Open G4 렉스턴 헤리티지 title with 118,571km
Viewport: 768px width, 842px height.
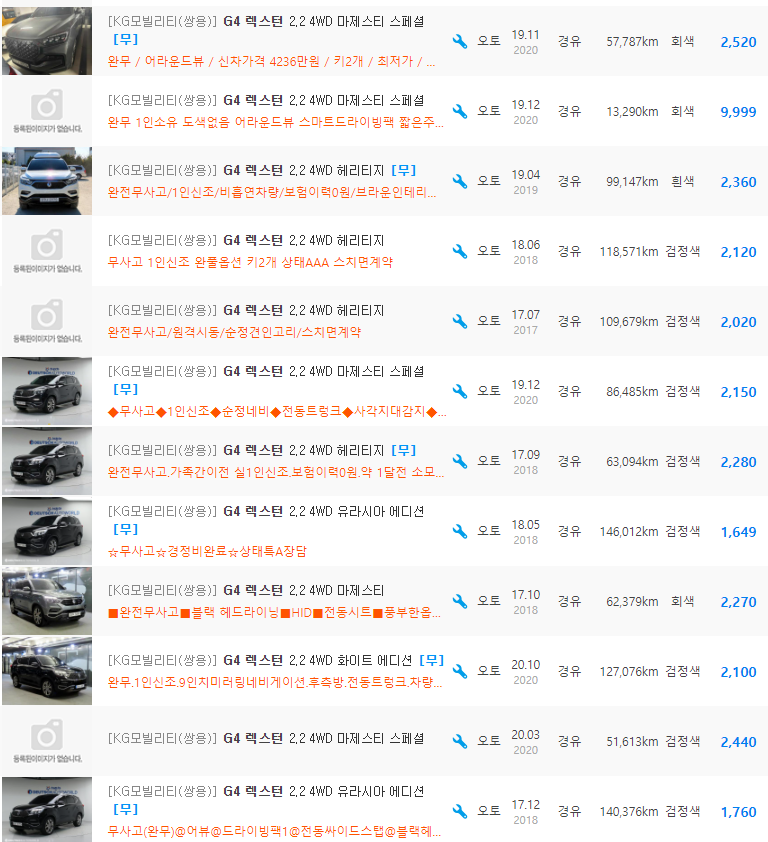coord(246,240)
